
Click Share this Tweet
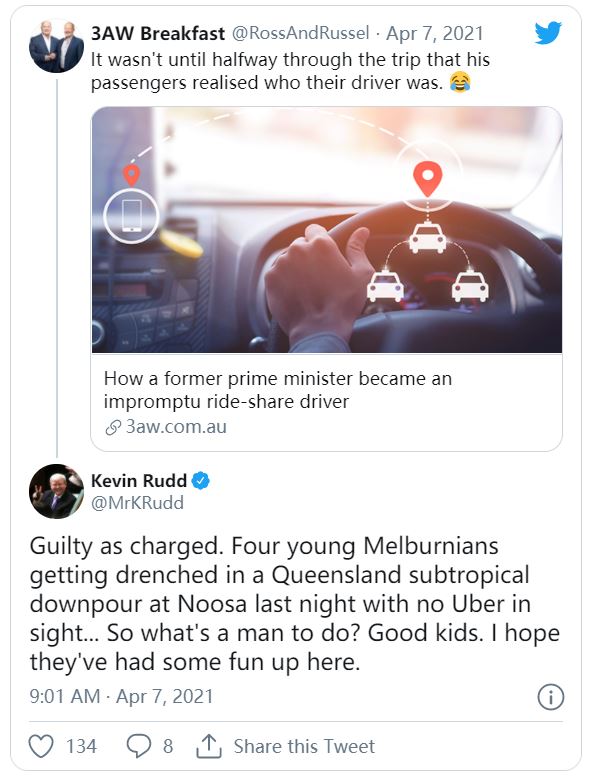click(x=304, y=746)
